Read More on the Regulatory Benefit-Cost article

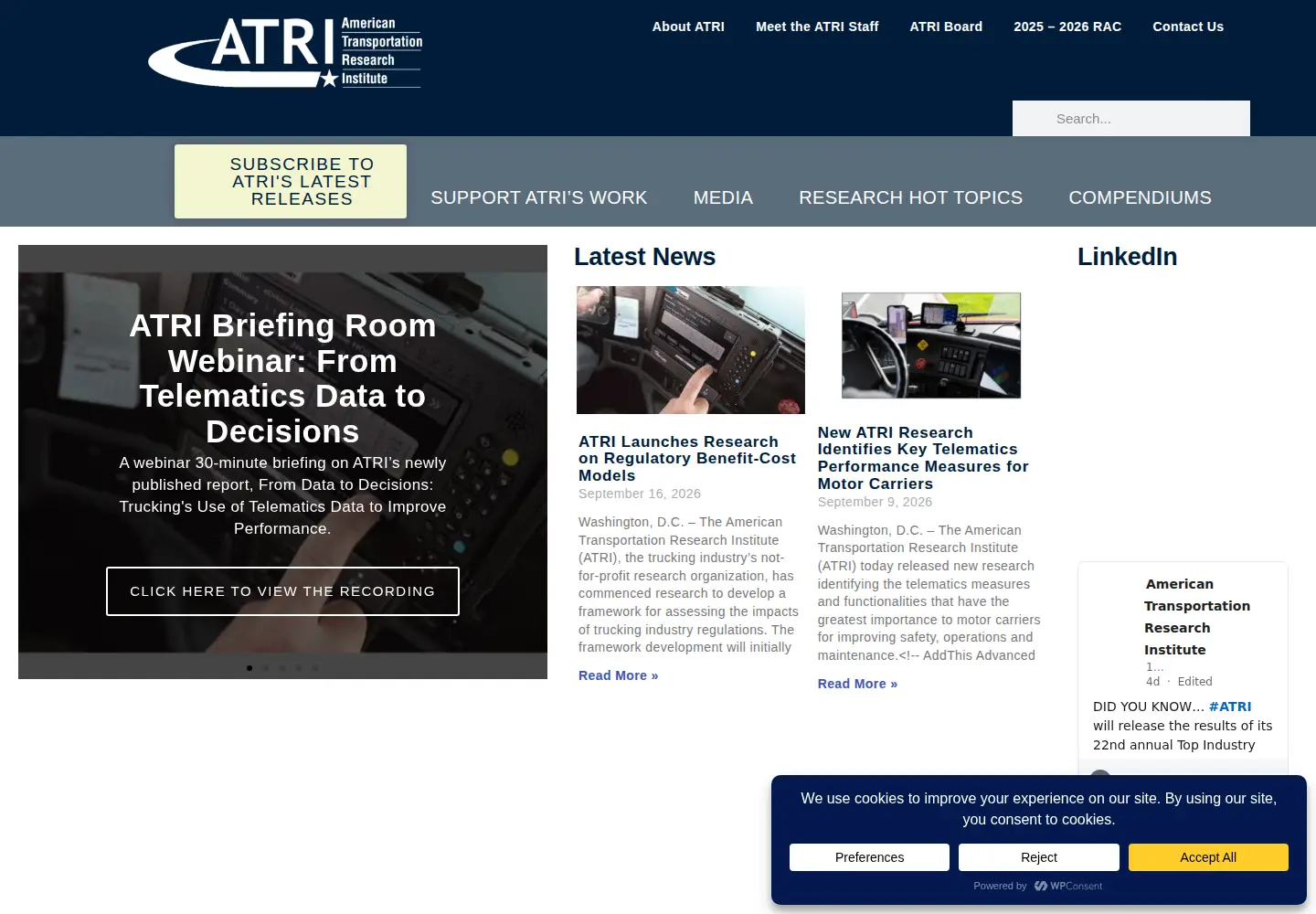tap(619, 675)
